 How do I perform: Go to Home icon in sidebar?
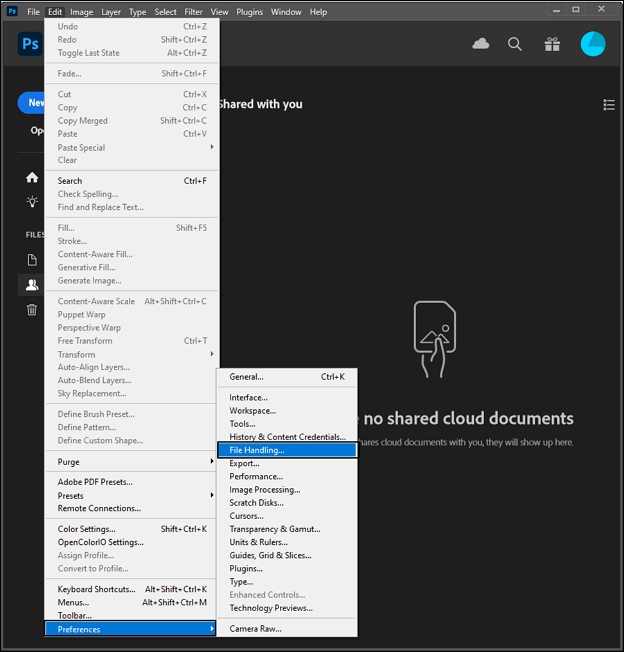[x=32, y=178]
